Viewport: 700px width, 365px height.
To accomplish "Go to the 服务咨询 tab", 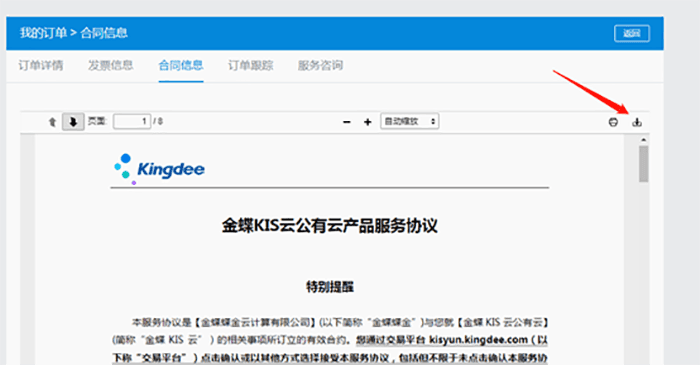I will [320, 66].
